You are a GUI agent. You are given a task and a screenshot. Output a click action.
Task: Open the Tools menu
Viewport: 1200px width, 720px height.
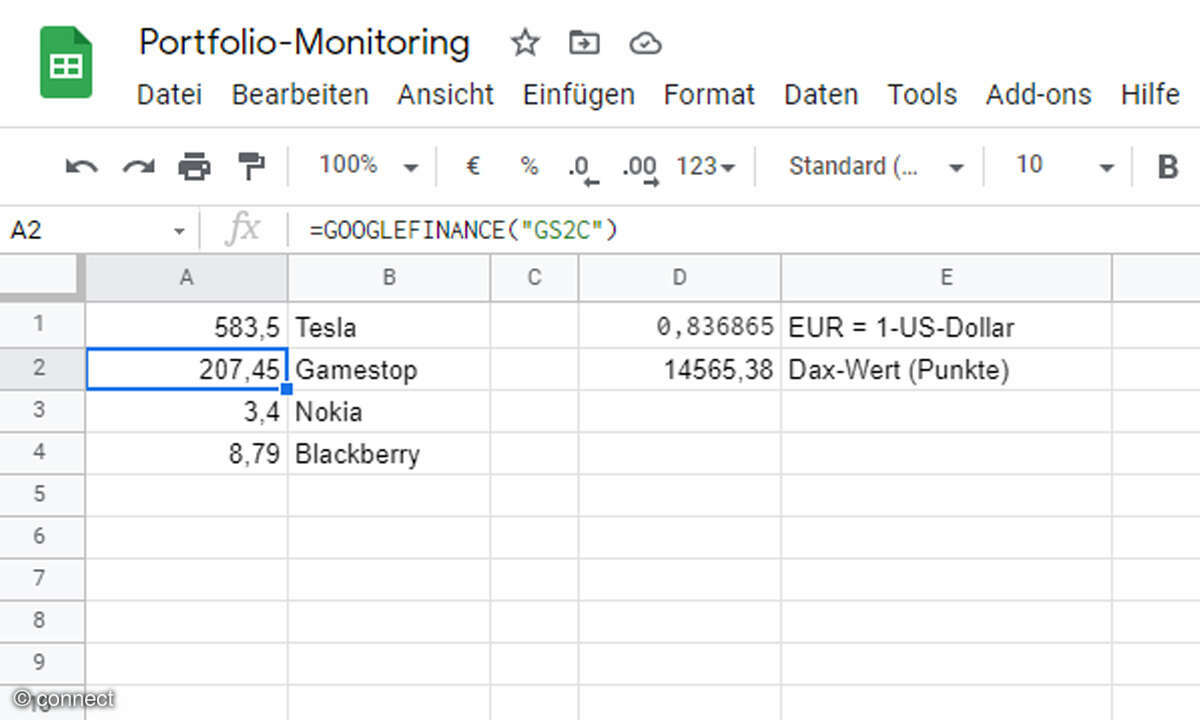(922, 95)
